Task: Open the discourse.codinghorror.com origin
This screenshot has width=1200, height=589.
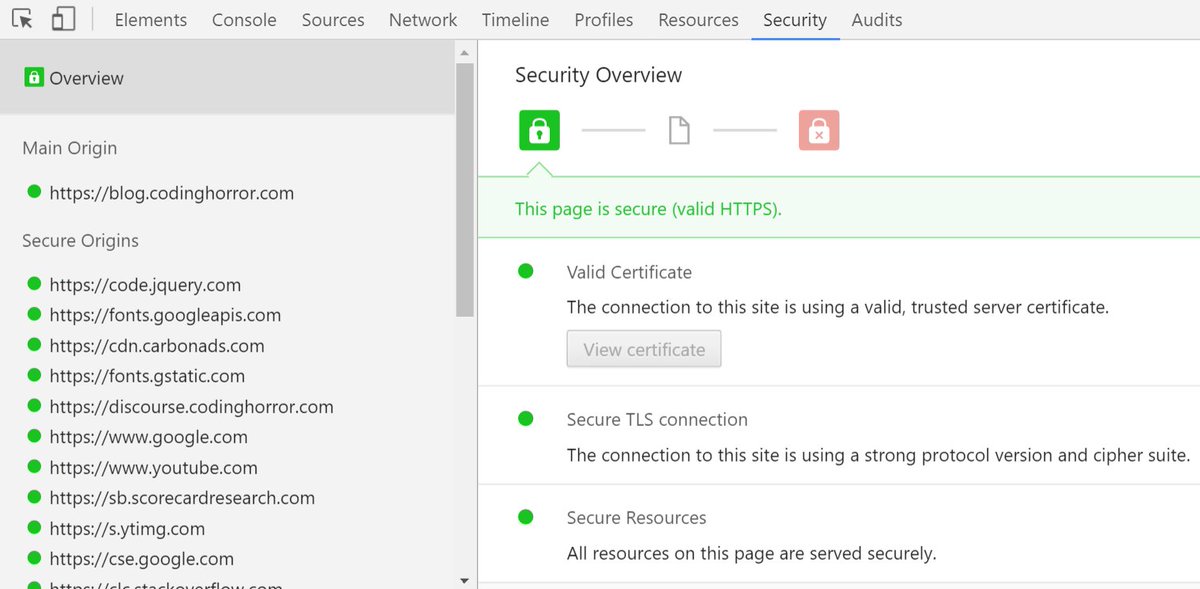Action: click(191, 407)
